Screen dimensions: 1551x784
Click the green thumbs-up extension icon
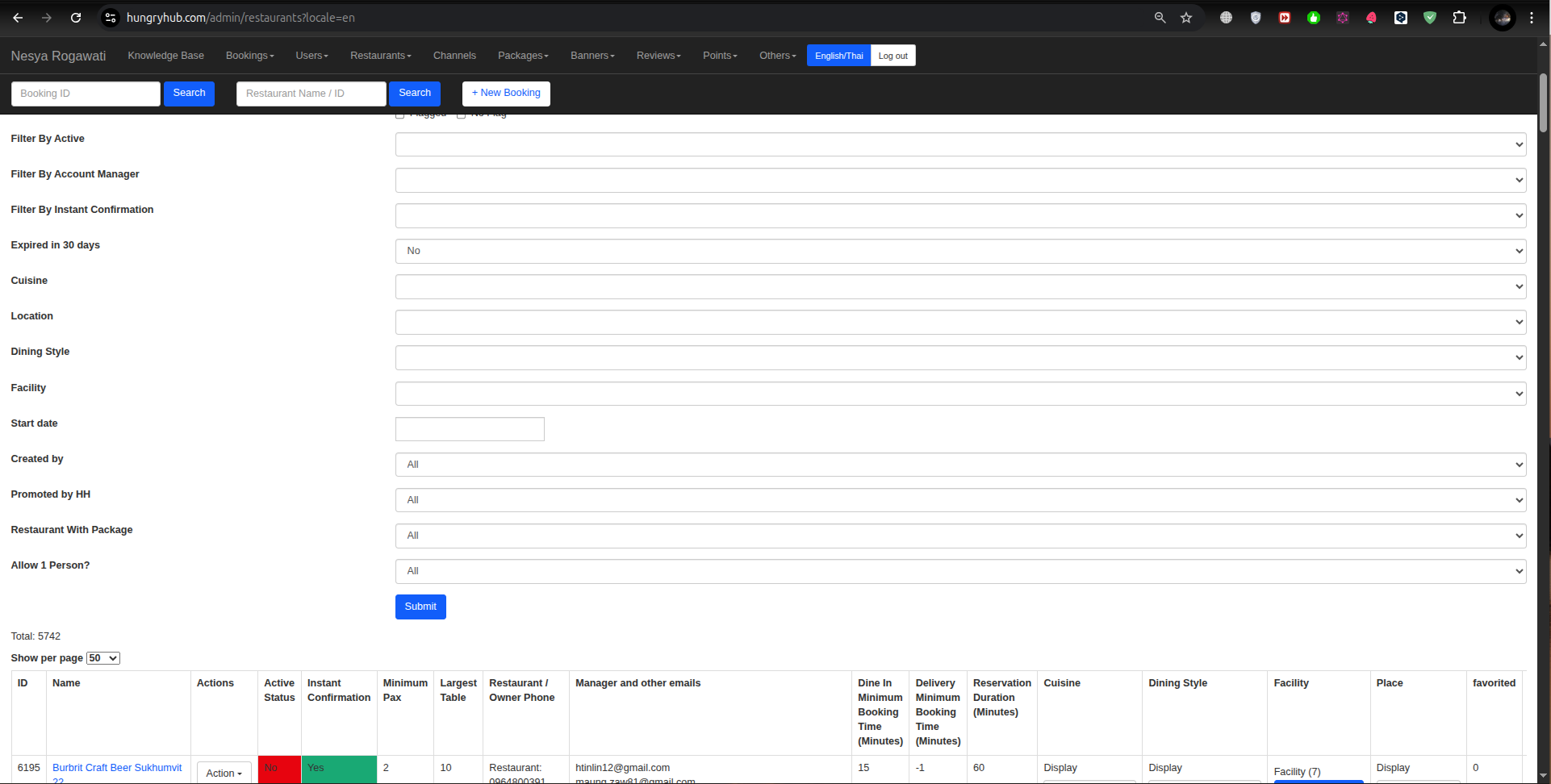(x=1314, y=18)
